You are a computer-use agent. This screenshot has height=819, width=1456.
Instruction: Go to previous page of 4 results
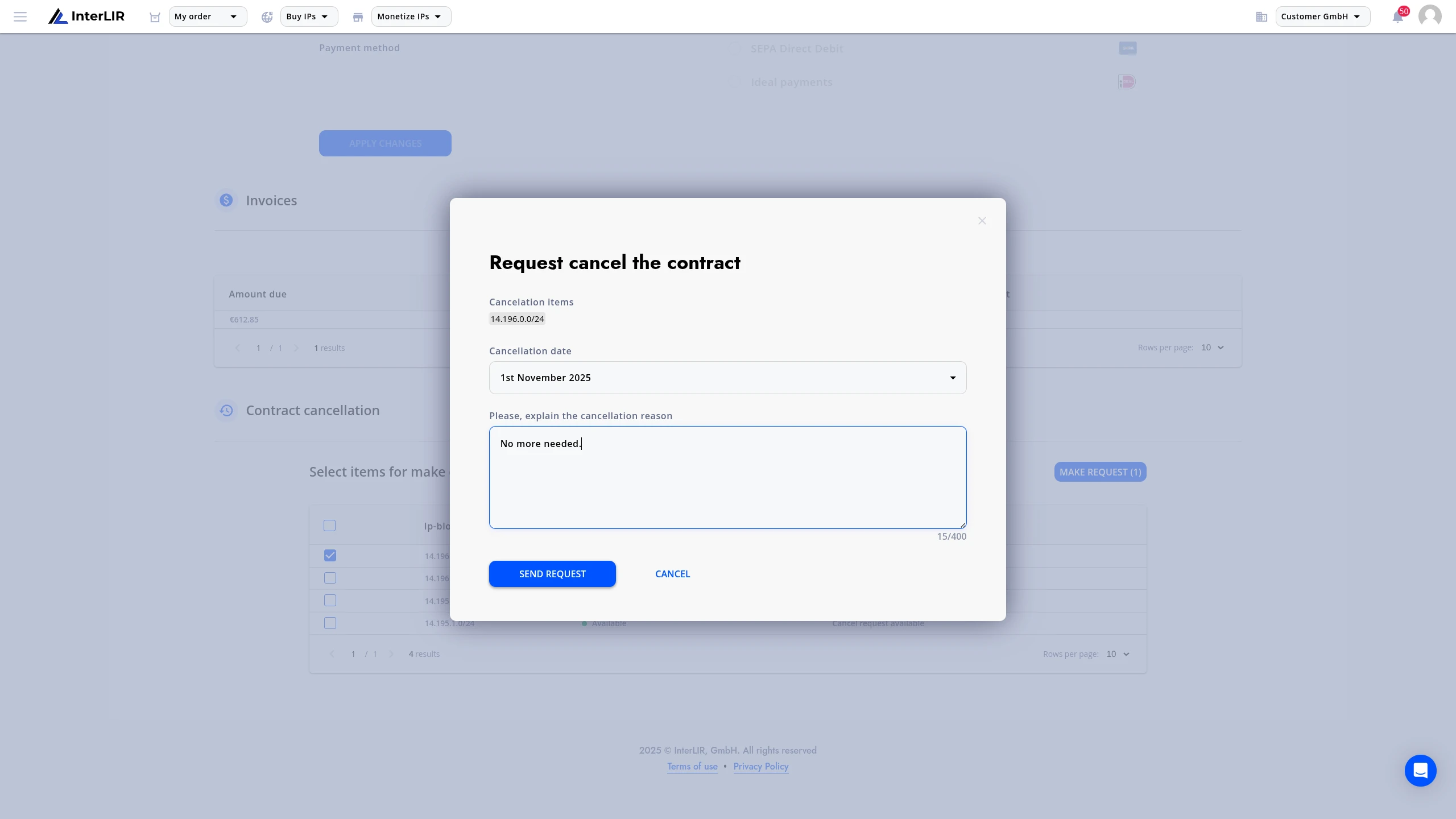tap(332, 654)
